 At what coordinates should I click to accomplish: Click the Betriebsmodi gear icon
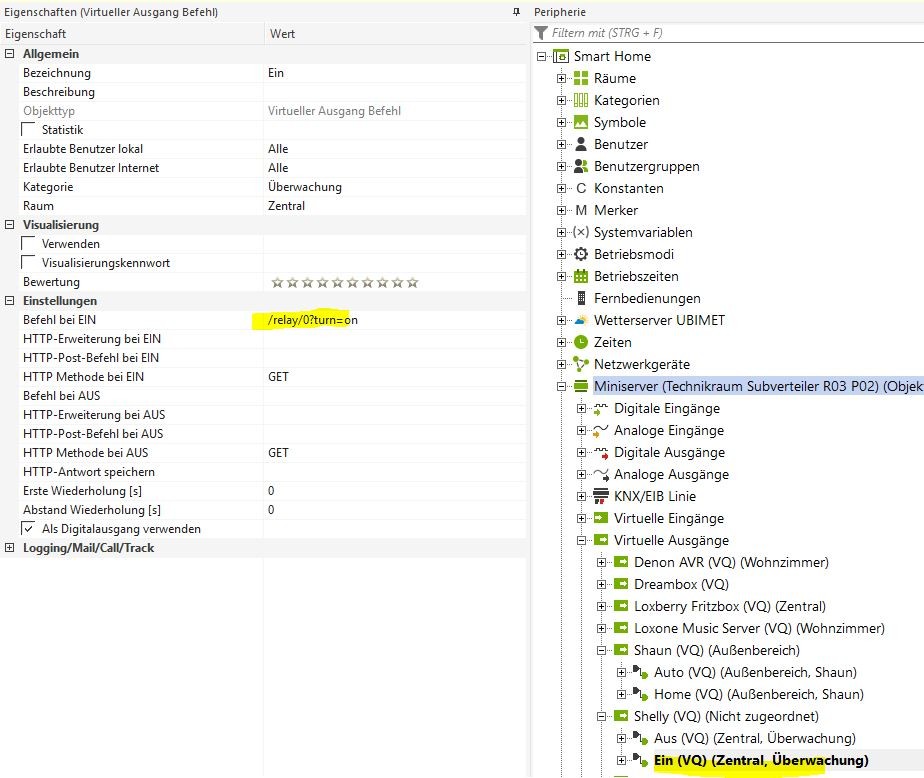581,254
